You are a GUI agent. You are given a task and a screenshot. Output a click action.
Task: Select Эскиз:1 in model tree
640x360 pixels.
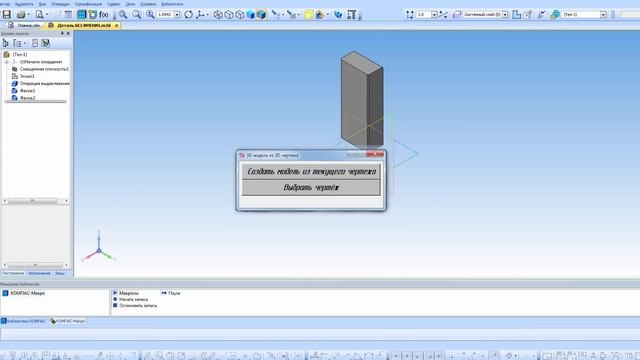coord(24,76)
